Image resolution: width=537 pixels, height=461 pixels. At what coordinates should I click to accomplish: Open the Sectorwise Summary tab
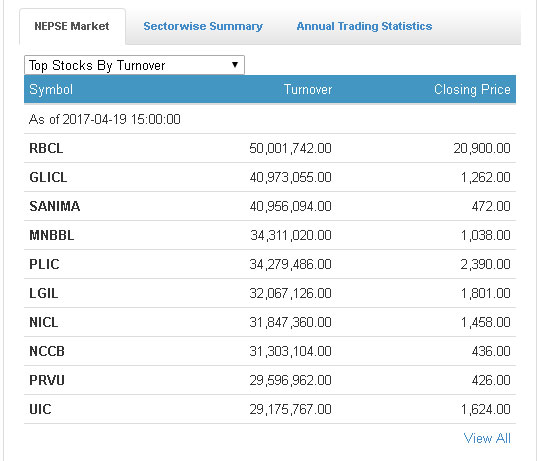click(x=203, y=26)
